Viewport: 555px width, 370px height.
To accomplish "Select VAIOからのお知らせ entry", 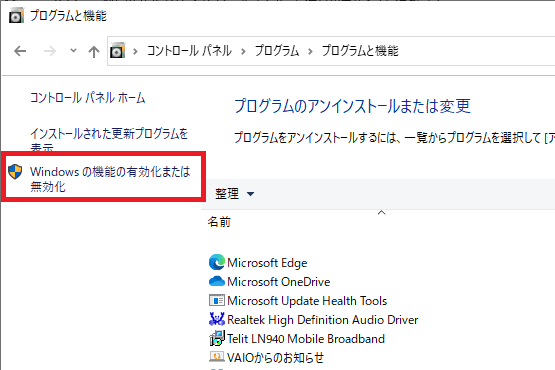I will [x=275, y=358].
